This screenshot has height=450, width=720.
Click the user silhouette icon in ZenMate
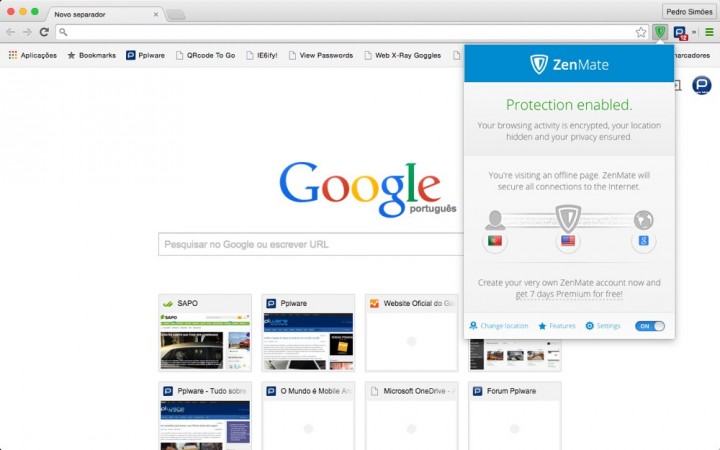pos(495,220)
